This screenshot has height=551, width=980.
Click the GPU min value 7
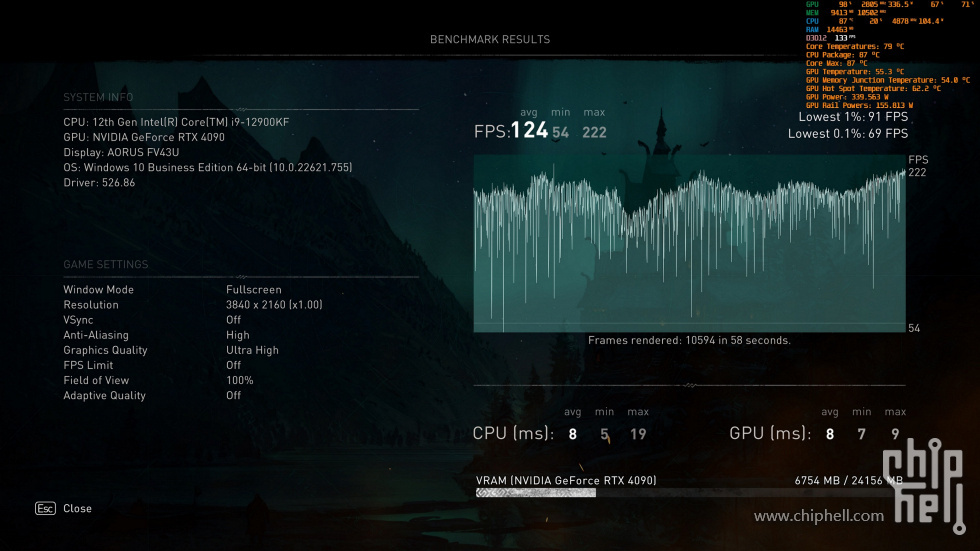862,434
